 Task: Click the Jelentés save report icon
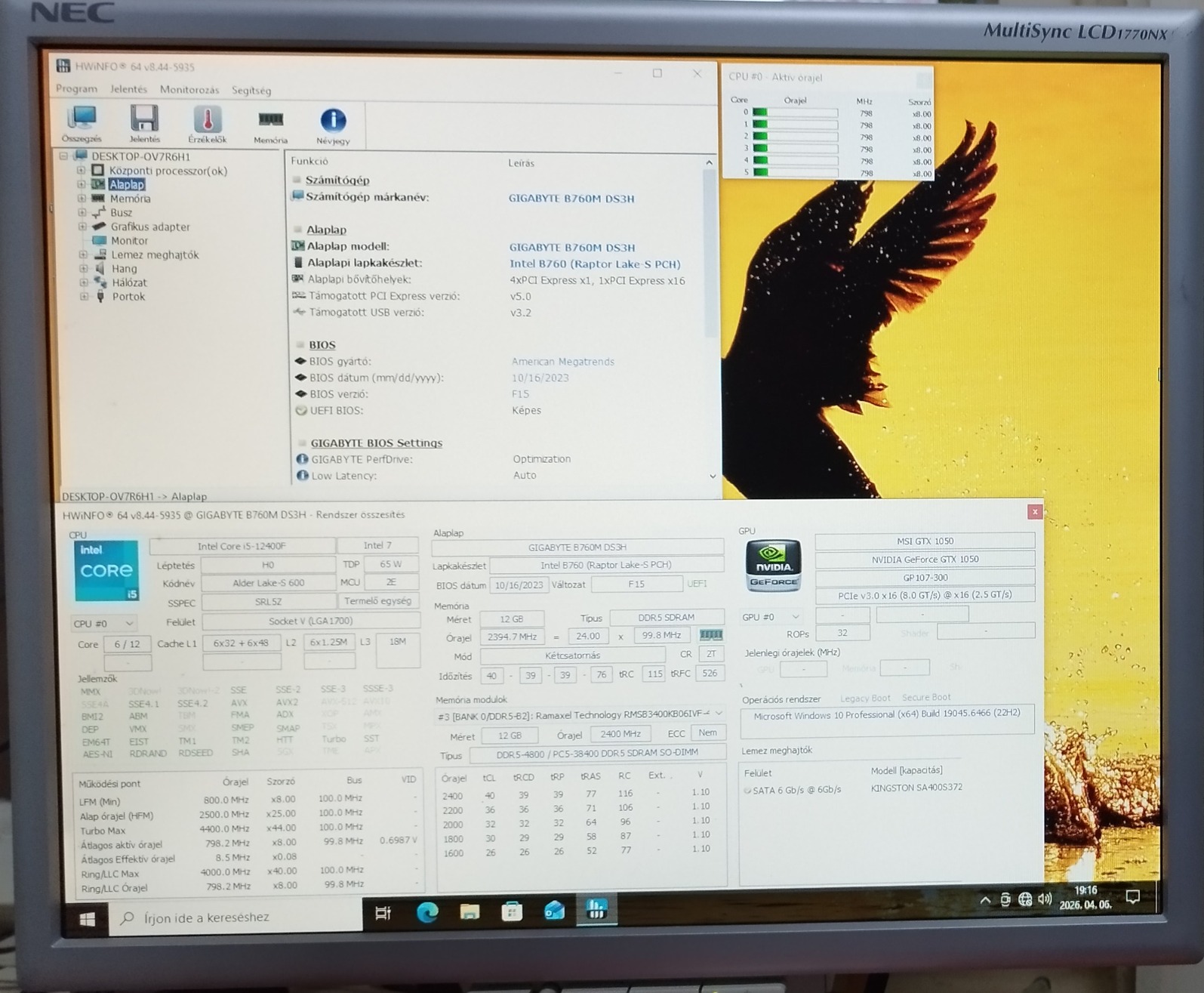click(144, 125)
